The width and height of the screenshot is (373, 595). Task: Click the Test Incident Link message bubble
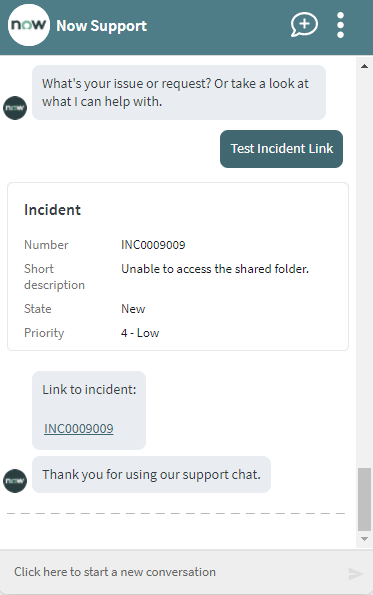(282, 149)
